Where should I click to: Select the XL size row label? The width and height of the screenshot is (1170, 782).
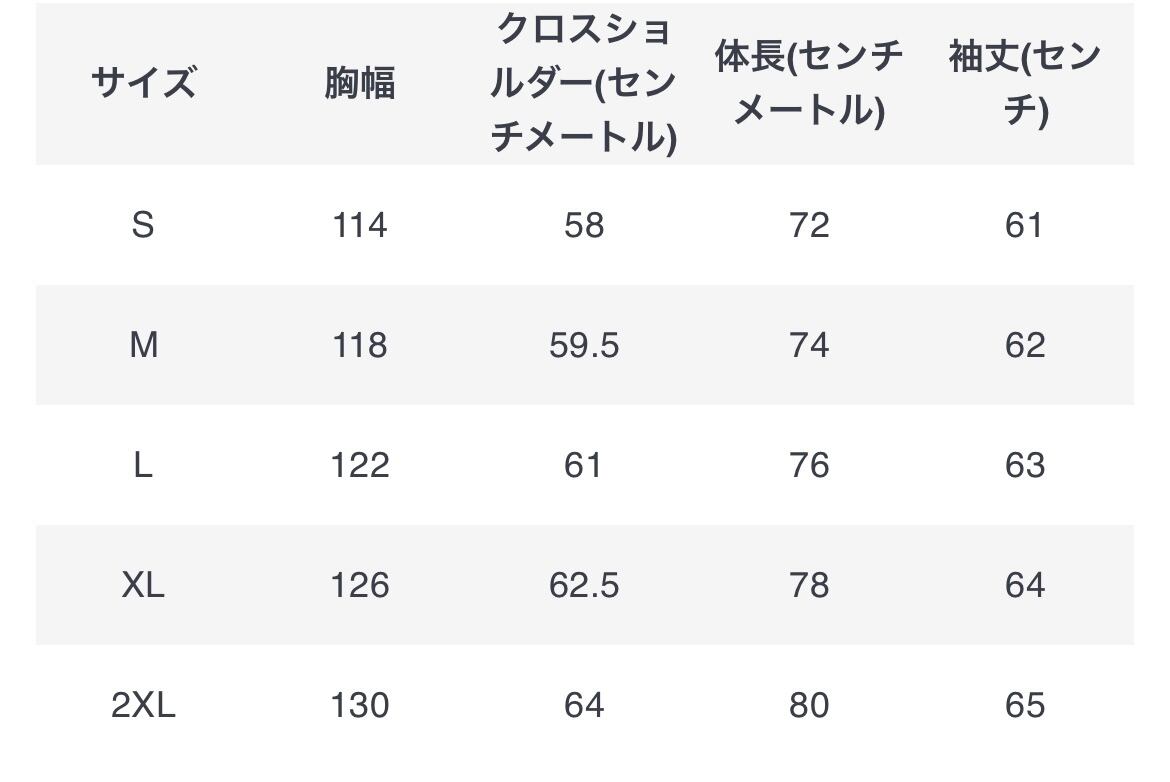coord(143,585)
